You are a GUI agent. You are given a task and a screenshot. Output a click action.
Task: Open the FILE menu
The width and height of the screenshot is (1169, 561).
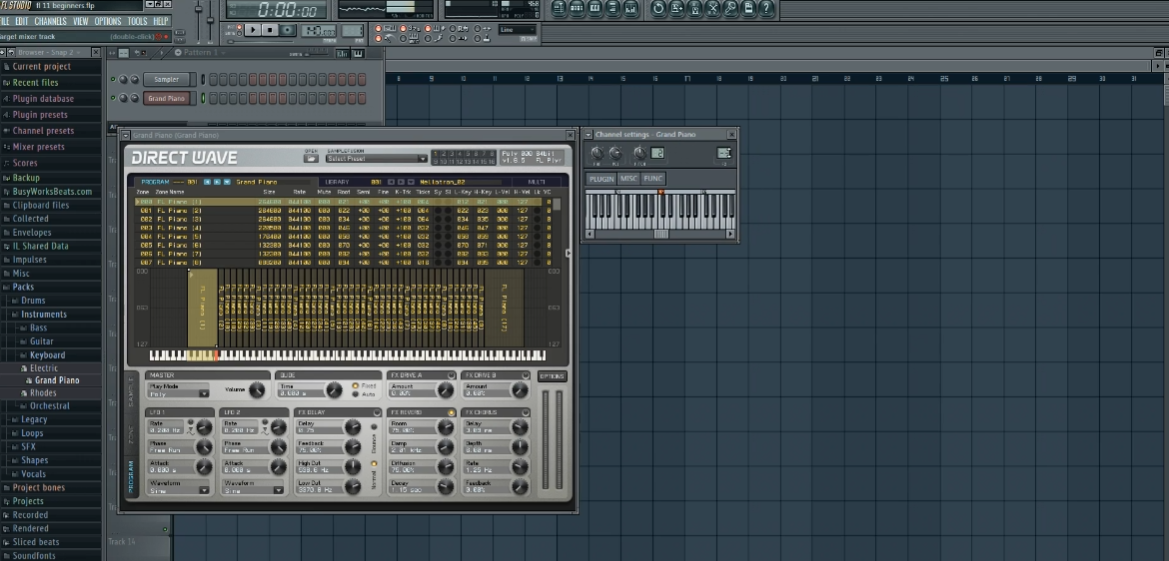coord(4,21)
